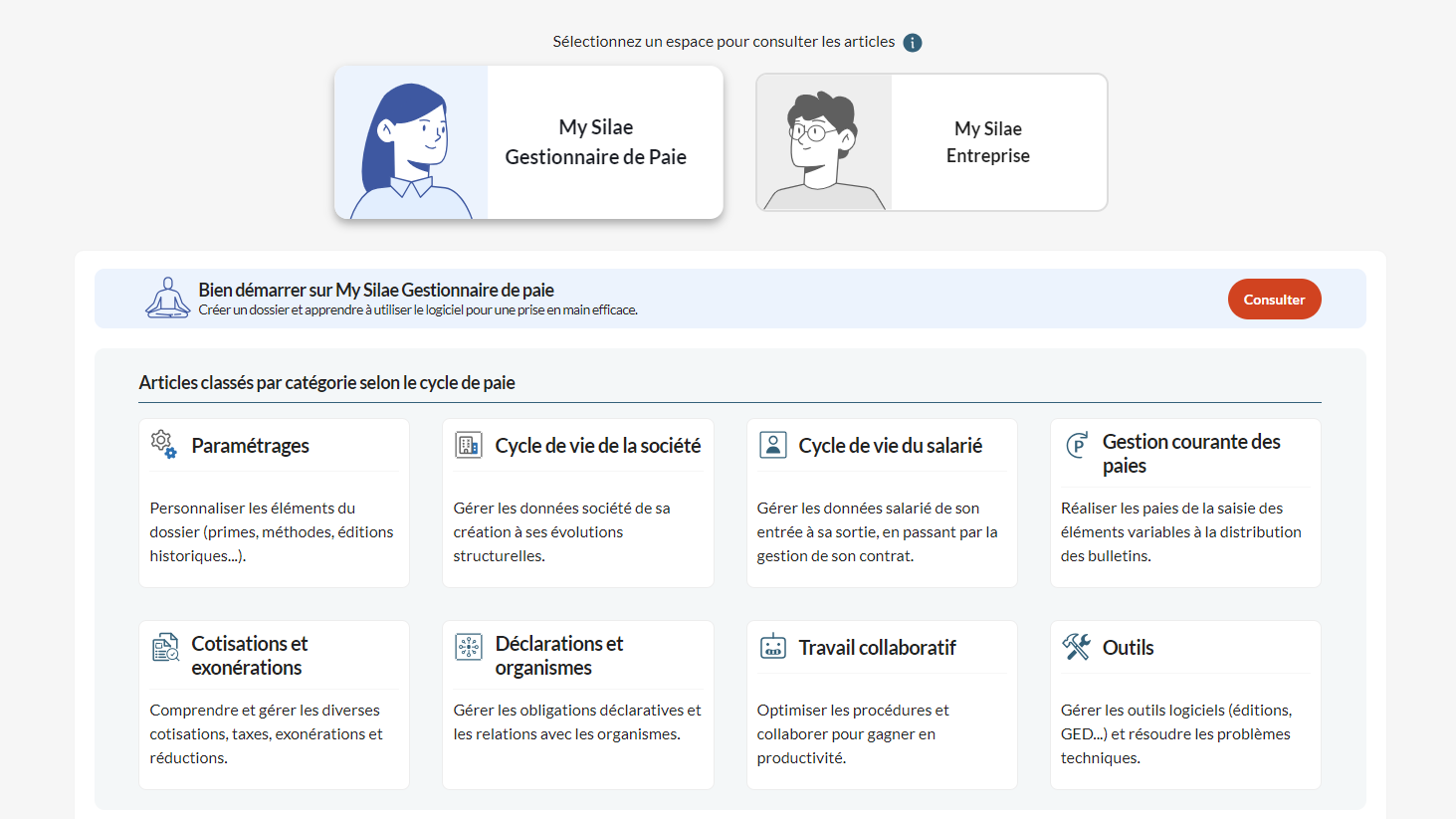
Task: Click the calendar icon beside Travail collaboratif
Action: [x=772, y=647]
